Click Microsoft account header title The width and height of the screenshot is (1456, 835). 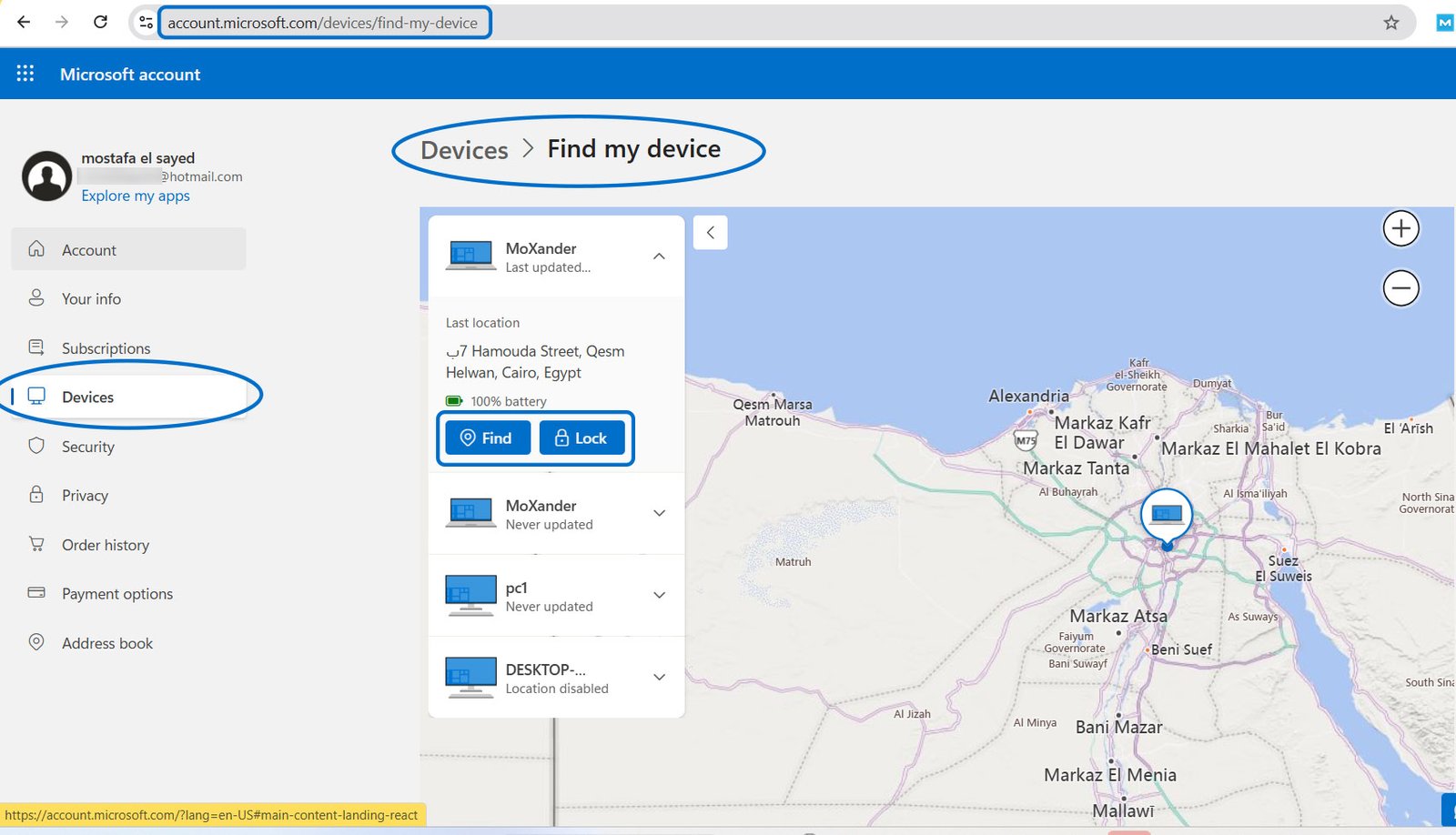[130, 75]
